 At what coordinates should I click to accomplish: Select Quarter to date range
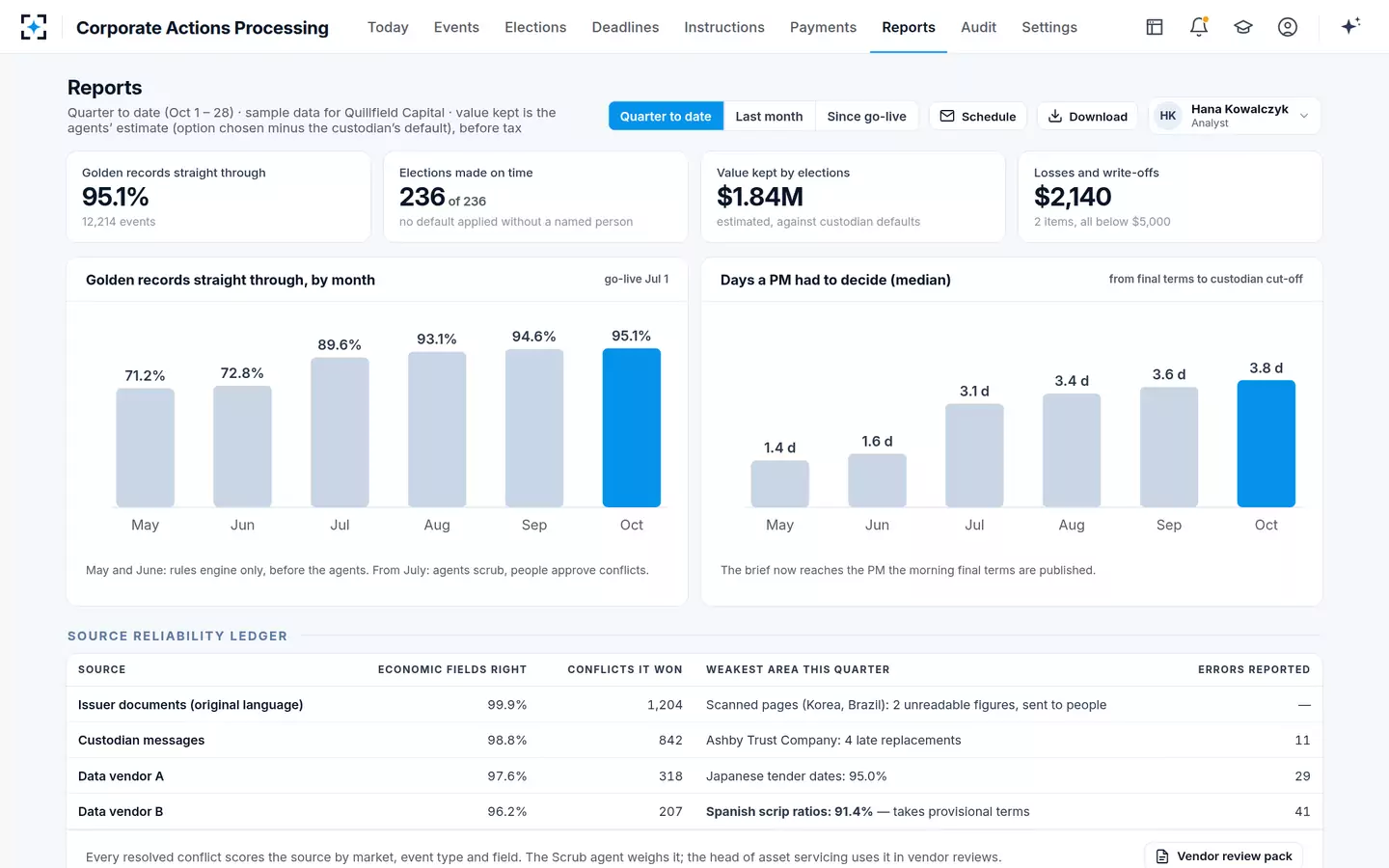click(666, 116)
